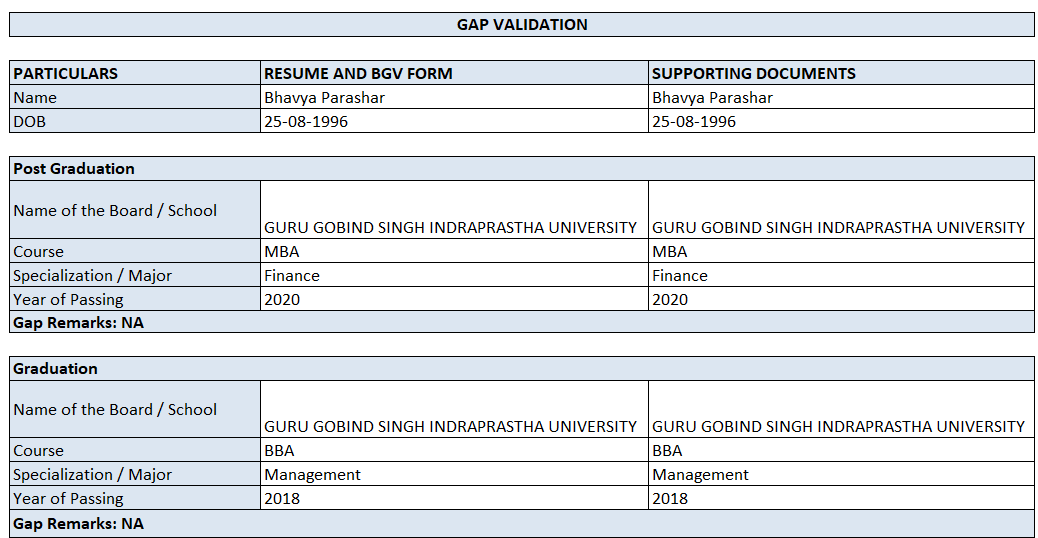Click the Gap Remarks row below year 2018
Screen dimensions: 1038x538
522,524
